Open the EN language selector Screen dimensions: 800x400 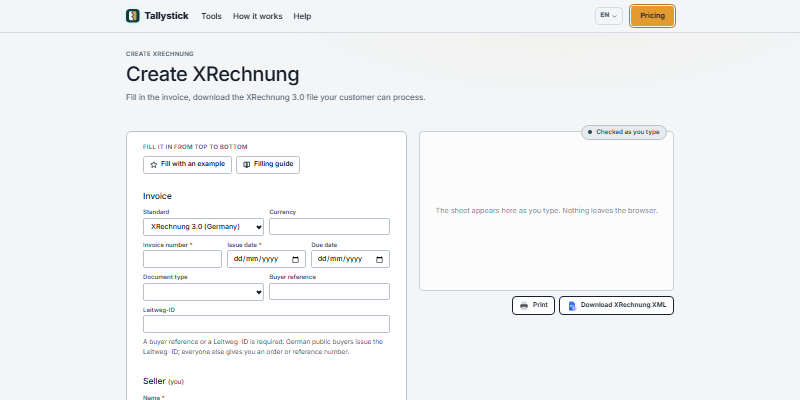click(609, 16)
